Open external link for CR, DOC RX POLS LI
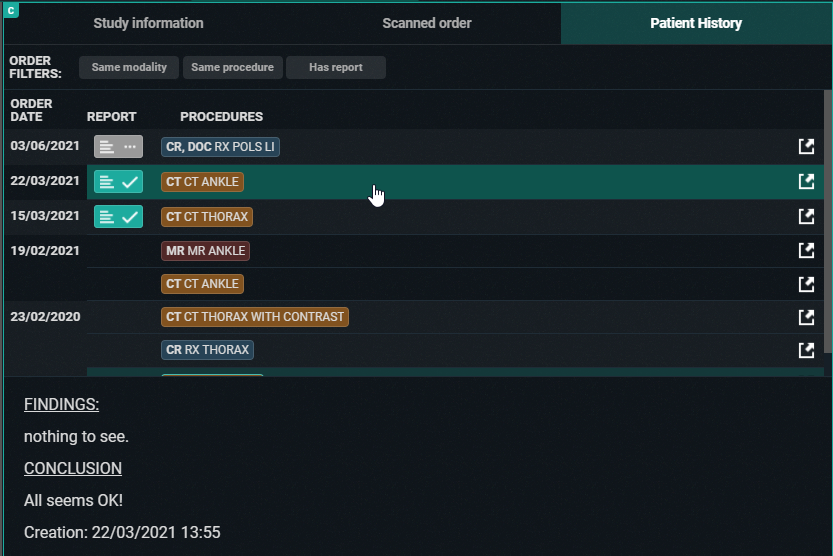The image size is (833, 556). pyautogui.click(x=806, y=147)
